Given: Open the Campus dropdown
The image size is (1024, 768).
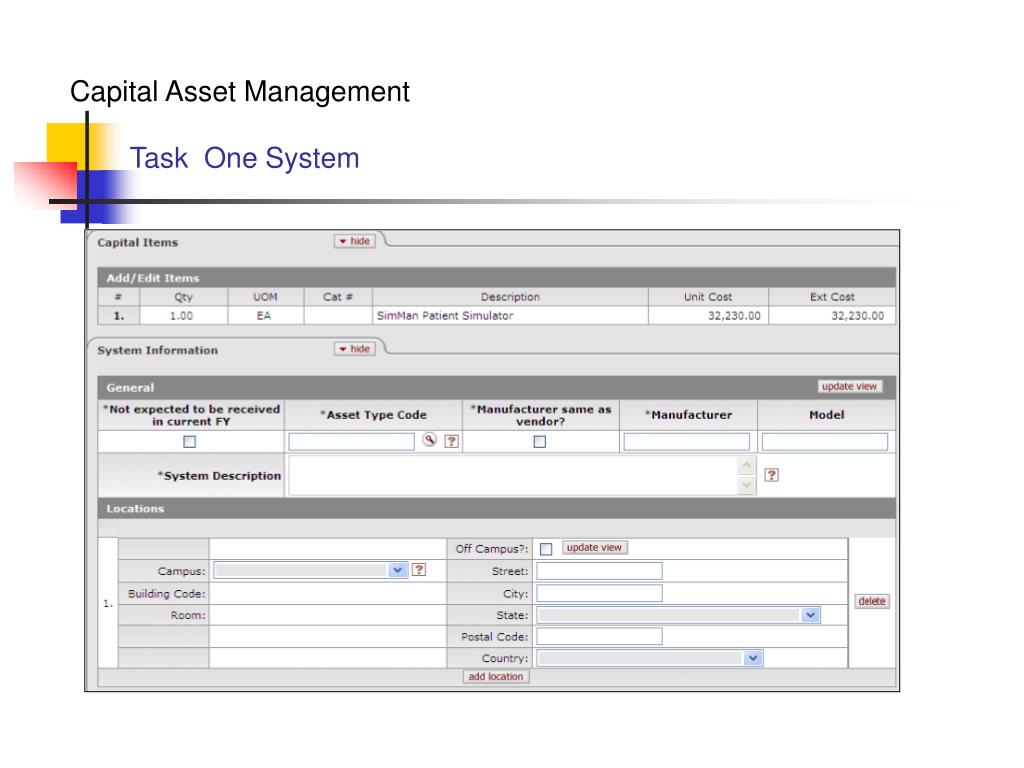Looking at the screenshot, I should pos(311,570).
